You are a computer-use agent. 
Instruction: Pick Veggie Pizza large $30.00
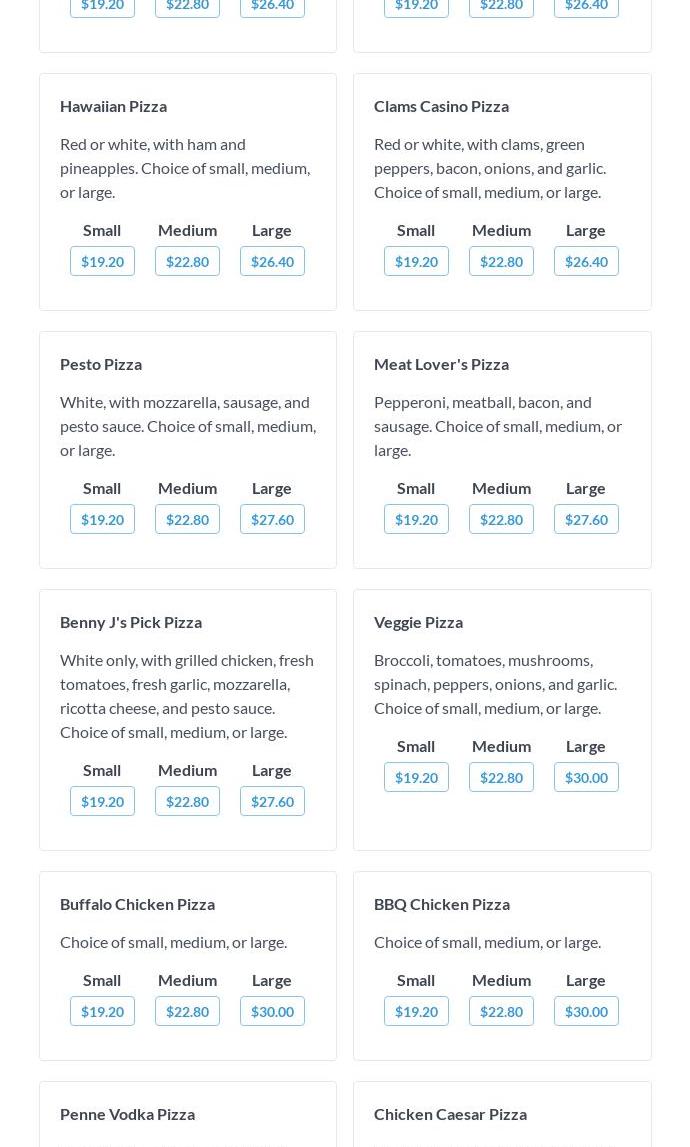pyautogui.click(x=586, y=777)
